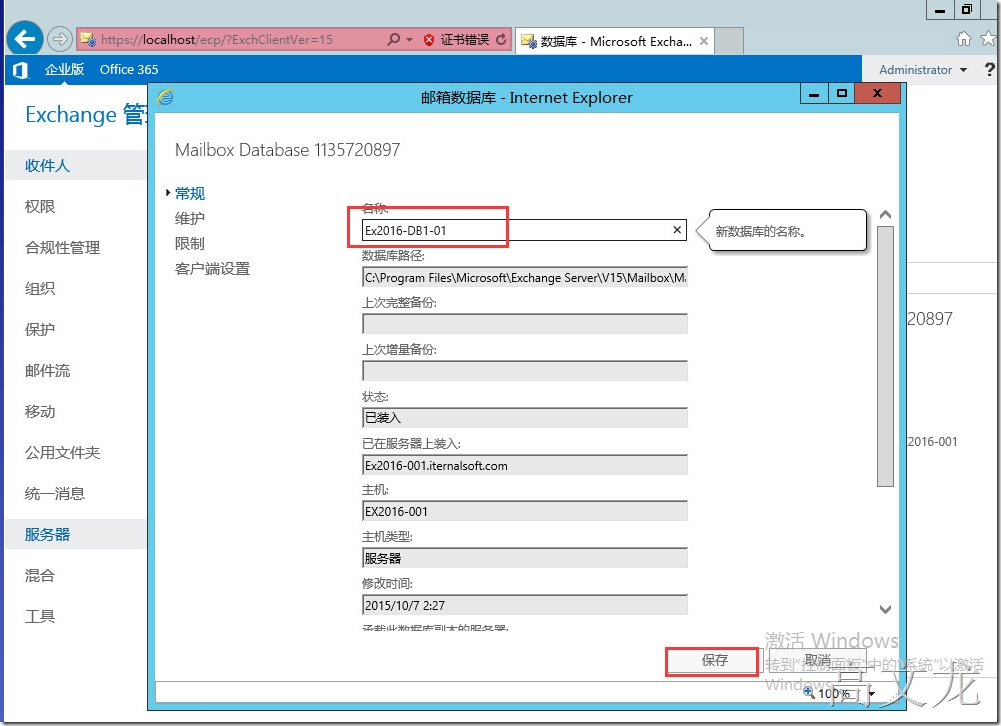1001x726 pixels.
Task: Open the browser home icon
Action: (963, 39)
